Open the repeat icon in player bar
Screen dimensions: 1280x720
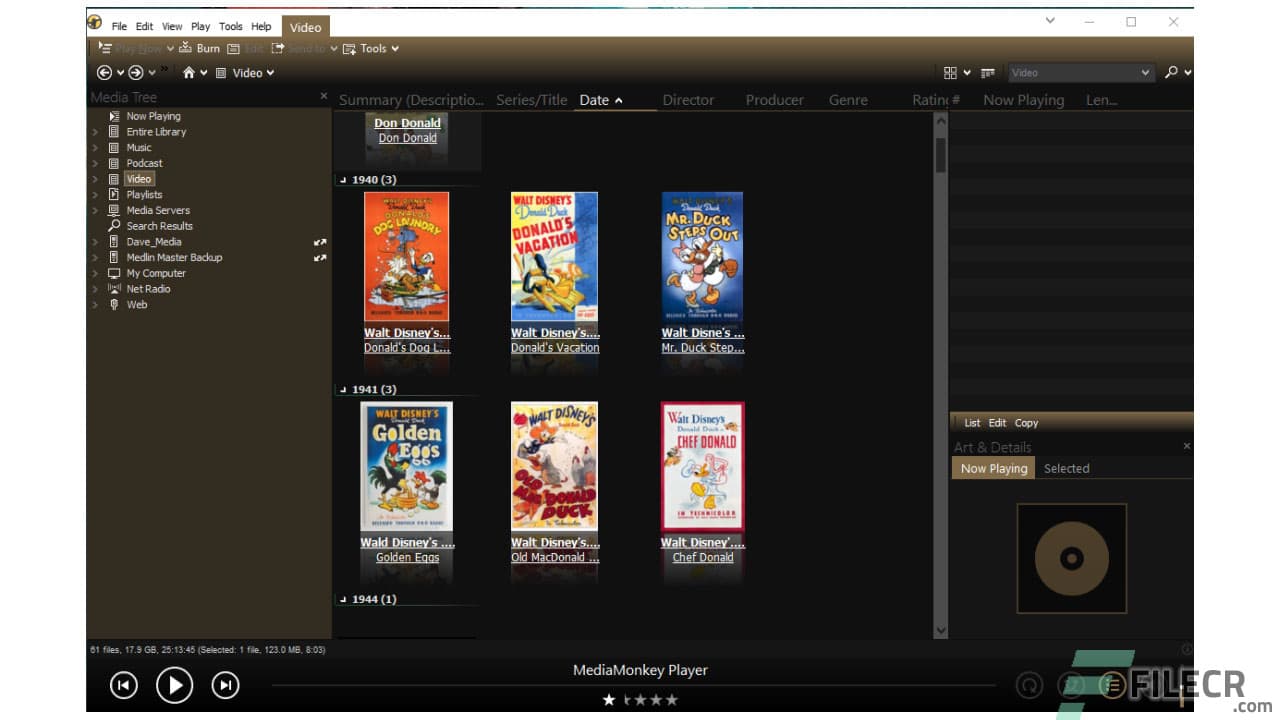tap(1030, 686)
